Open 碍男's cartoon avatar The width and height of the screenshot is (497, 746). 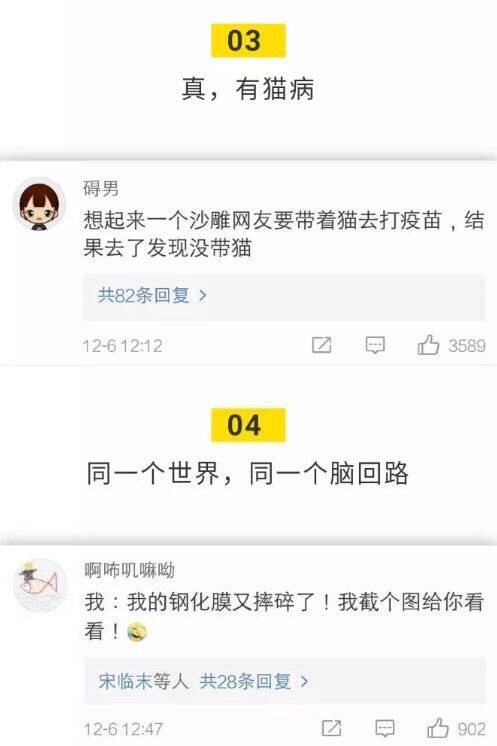(x=39, y=206)
